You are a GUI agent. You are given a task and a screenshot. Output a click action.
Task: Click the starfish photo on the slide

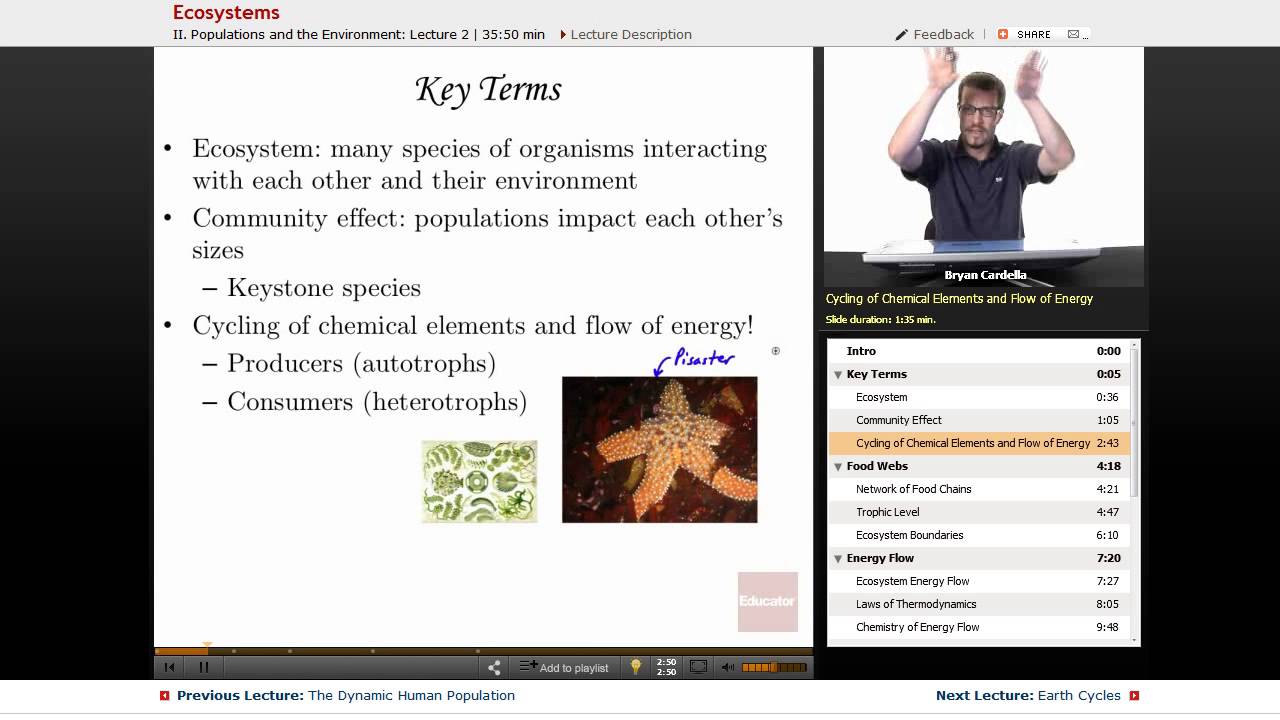click(660, 449)
